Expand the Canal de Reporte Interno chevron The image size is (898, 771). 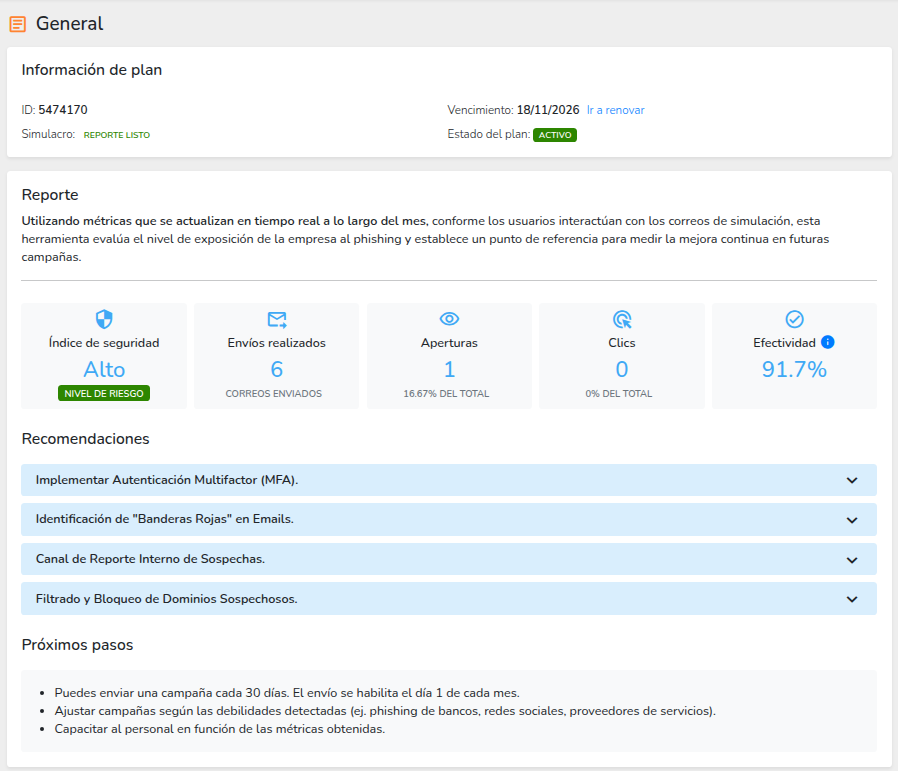(852, 559)
